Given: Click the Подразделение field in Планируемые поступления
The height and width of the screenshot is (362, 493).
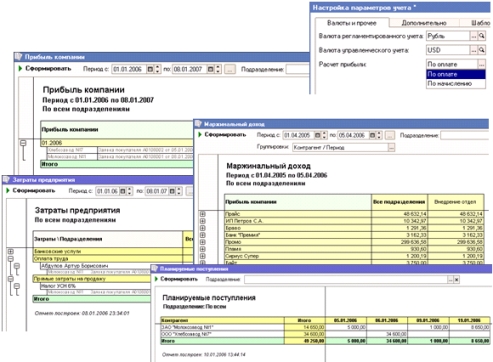Looking at the screenshot, I should 346,280.
